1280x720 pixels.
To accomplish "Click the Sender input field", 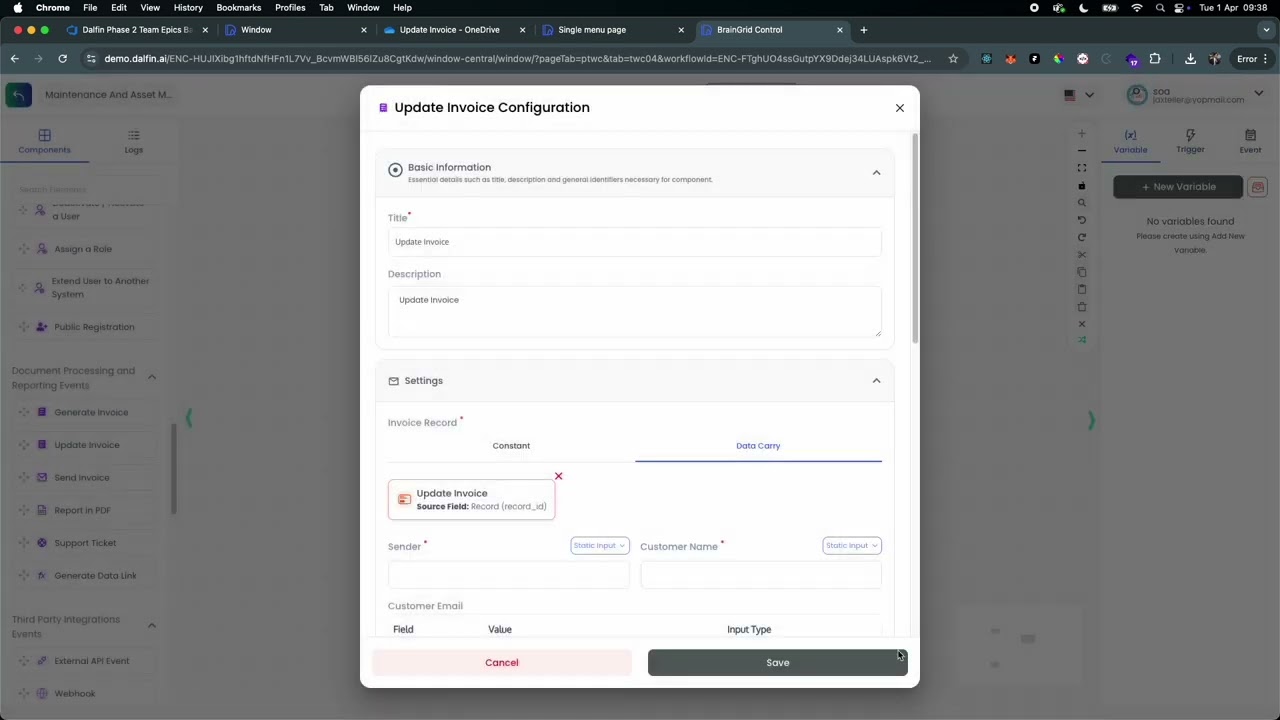I will (x=508, y=575).
